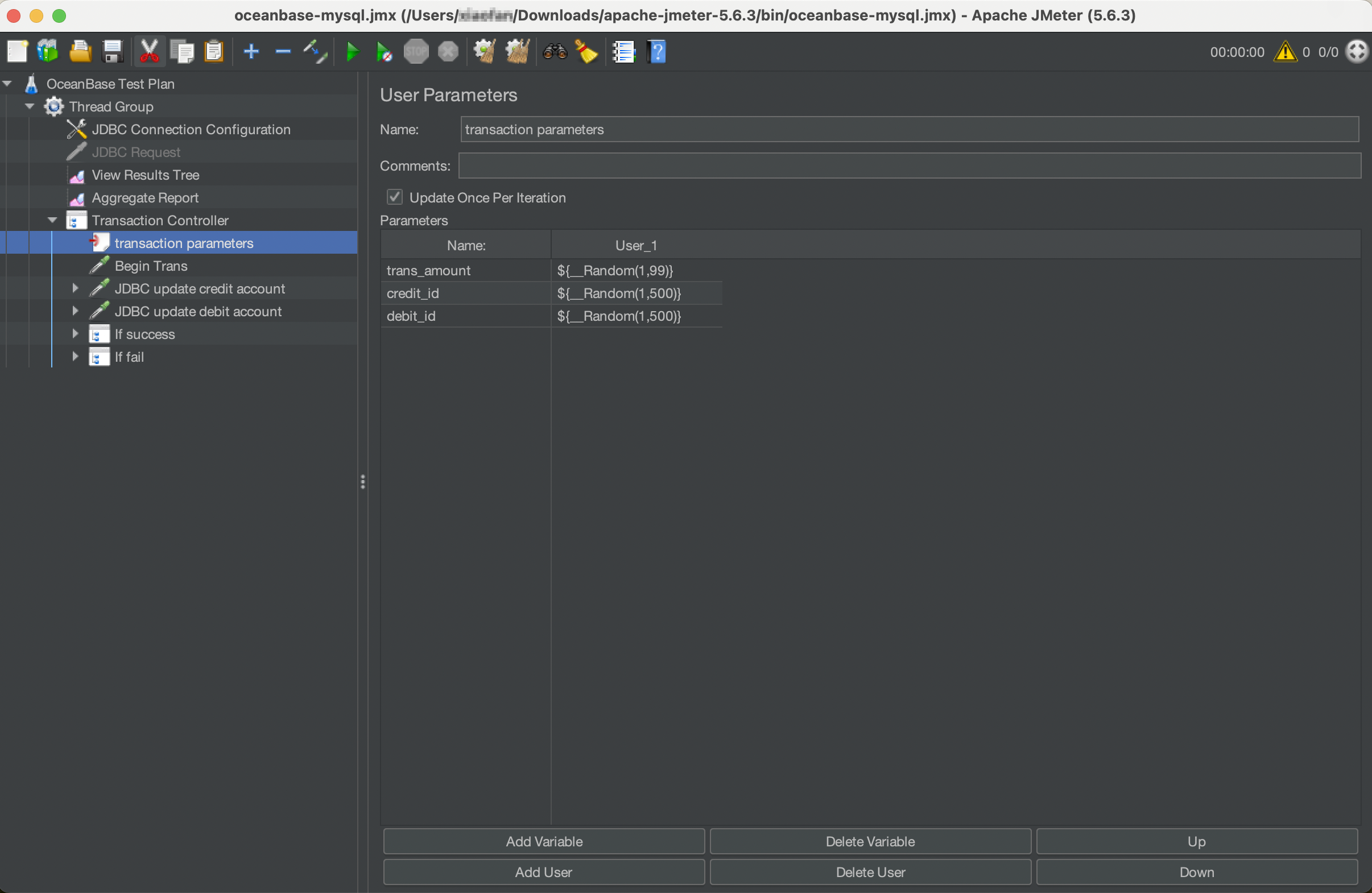Uncheck Update Once Per Iteration
Image resolution: width=1372 pixels, height=893 pixels.
pos(394,197)
